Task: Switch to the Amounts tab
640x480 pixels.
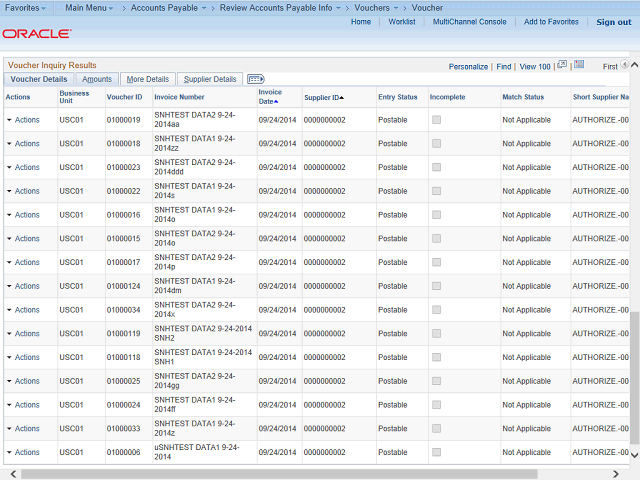Action: click(97, 79)
